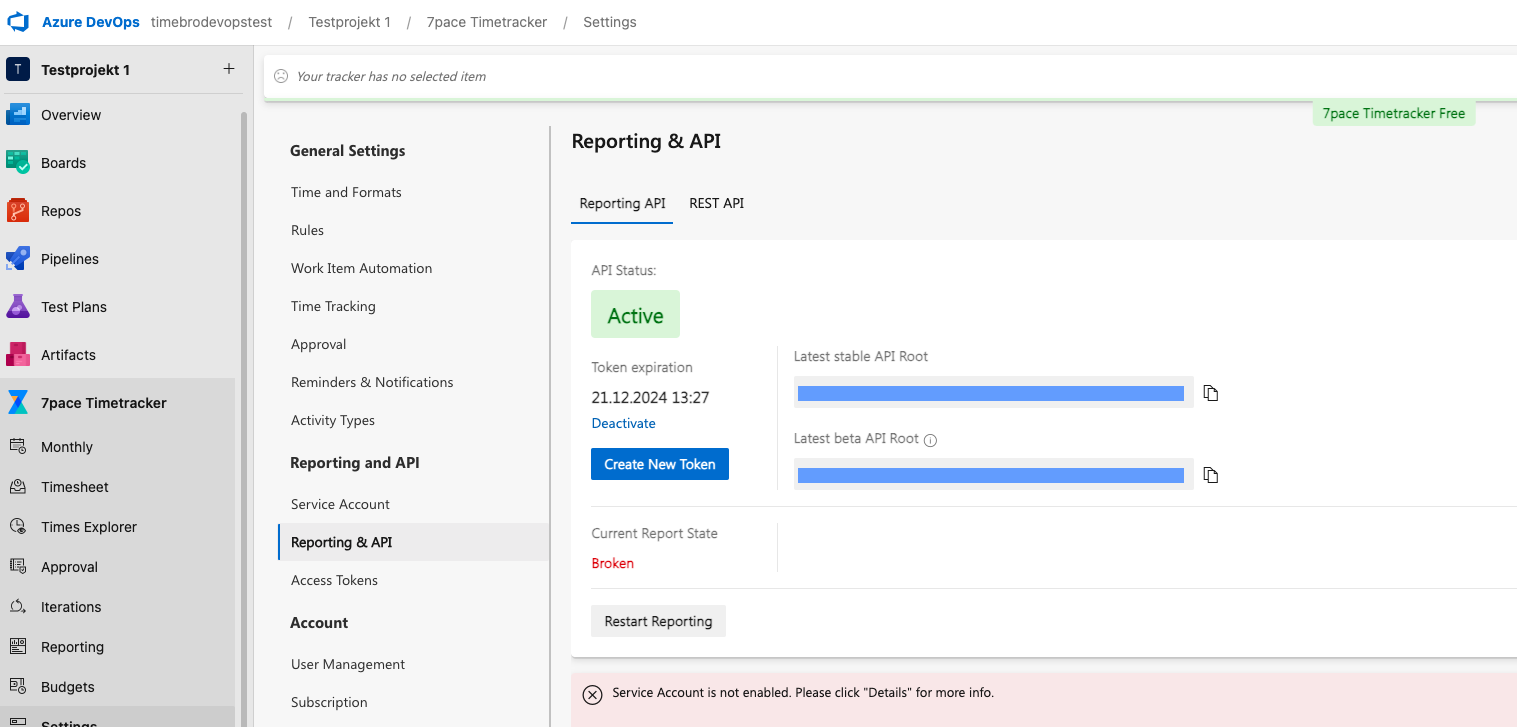Copy the latest beta API Root
Image resolution: width=1517 pixels, height=727 pixels.
1211,475
